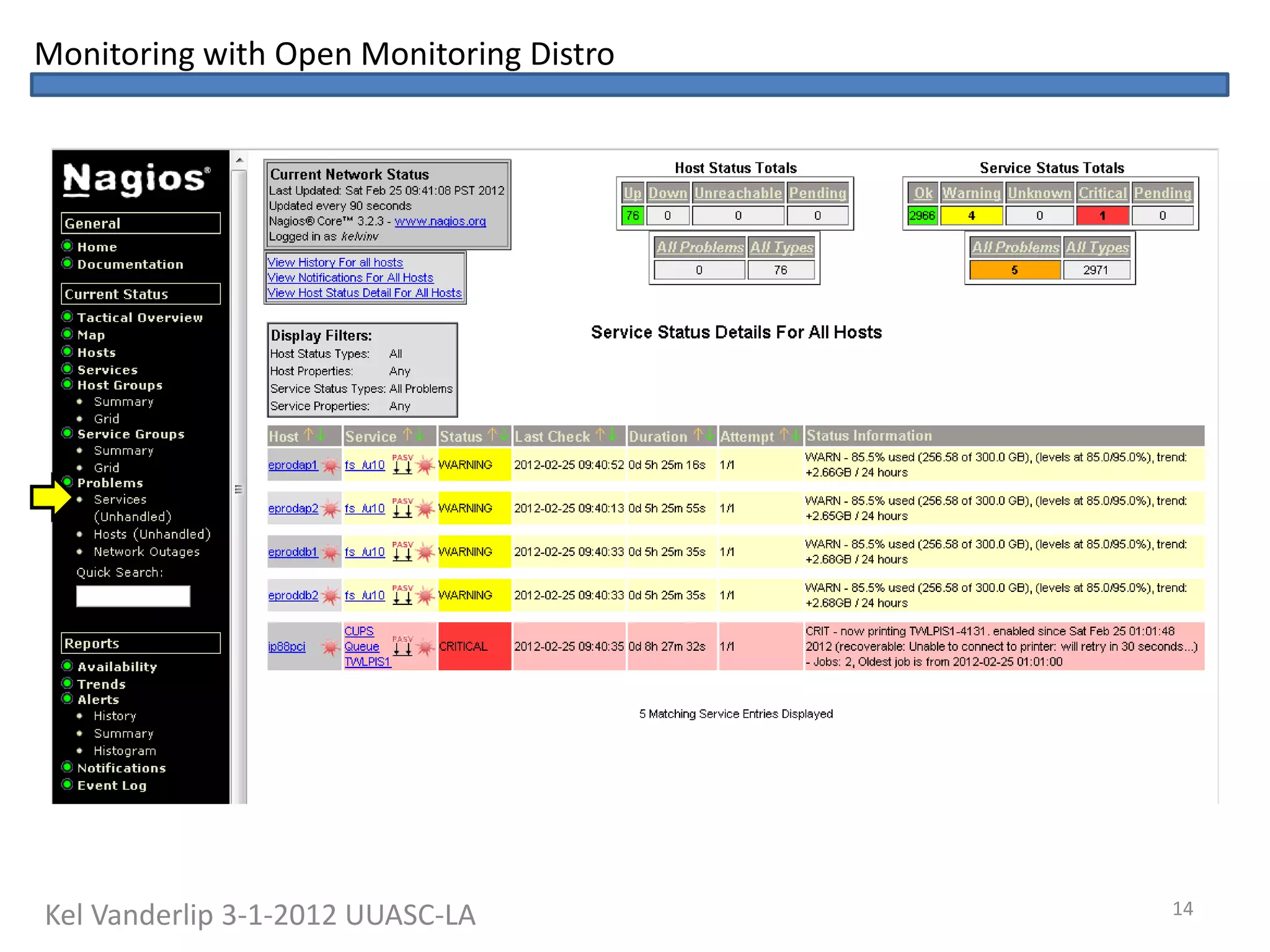Click star icon after fs_/u10 in eproddb1 row
Image resolution: width=1270 pixels, height=952 pixels.
click(x=425, y=552)
